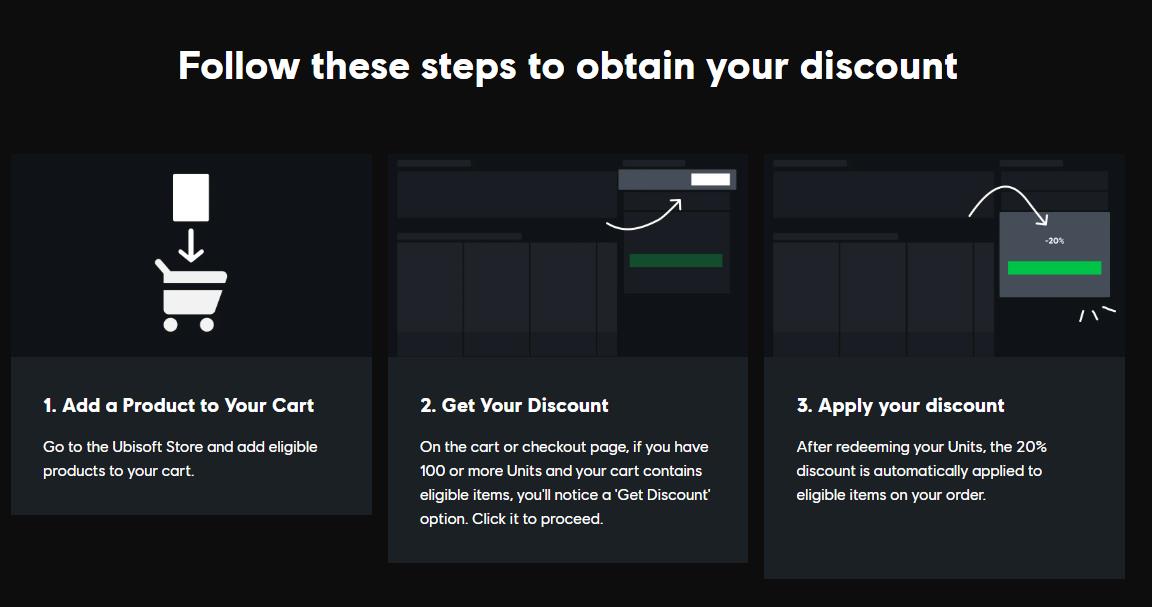Click the dark green bar in step two
Viewport: 1152px width, 607px height.
[676, 260]
